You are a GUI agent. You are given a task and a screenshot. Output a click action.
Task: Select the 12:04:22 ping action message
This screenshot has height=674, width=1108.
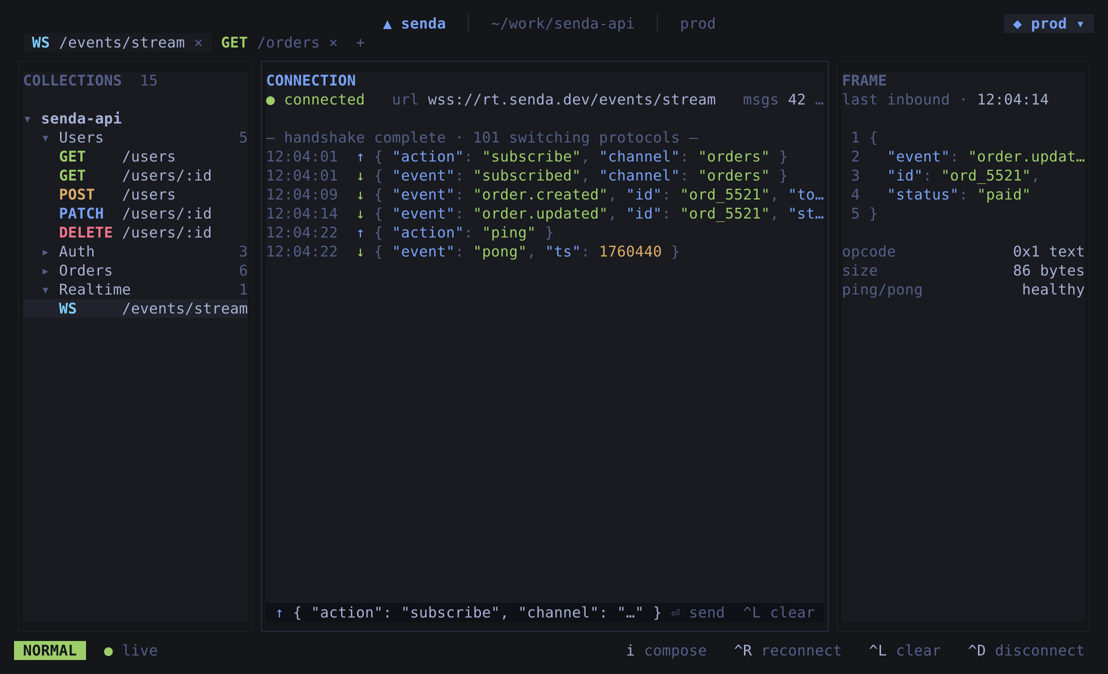tap(545, 232)
